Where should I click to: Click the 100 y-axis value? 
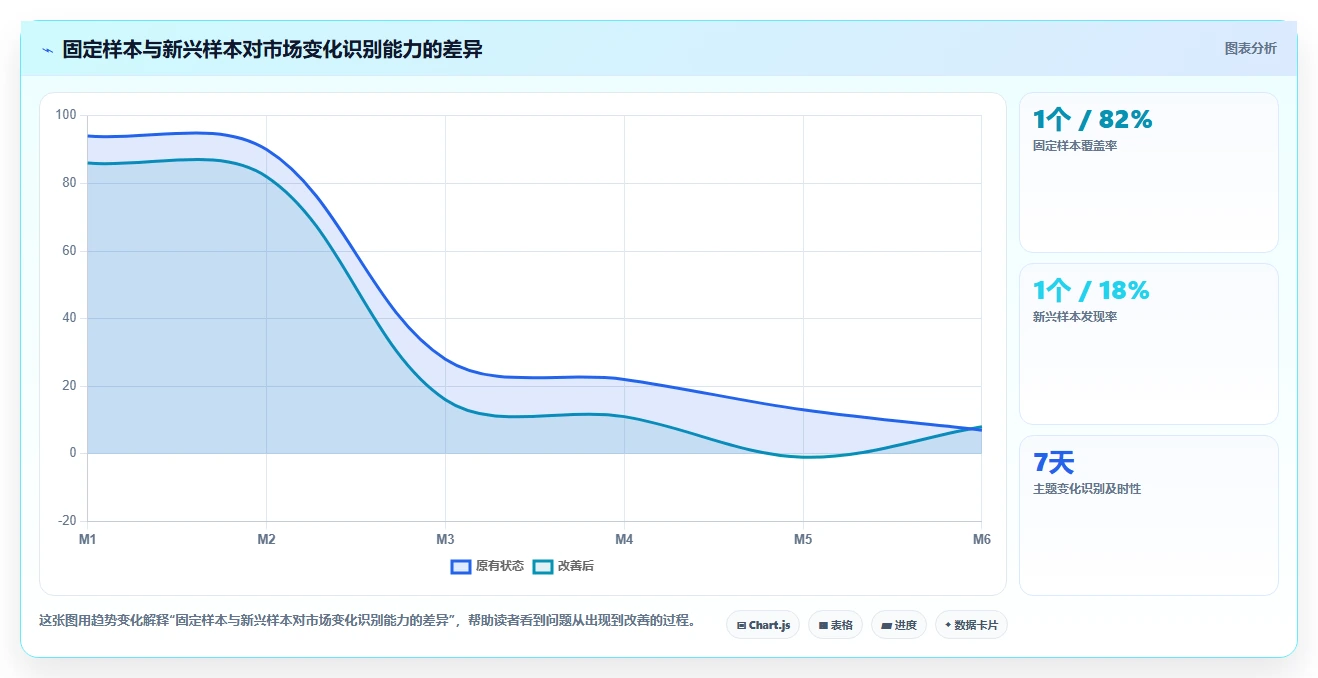tap(66, 115)
